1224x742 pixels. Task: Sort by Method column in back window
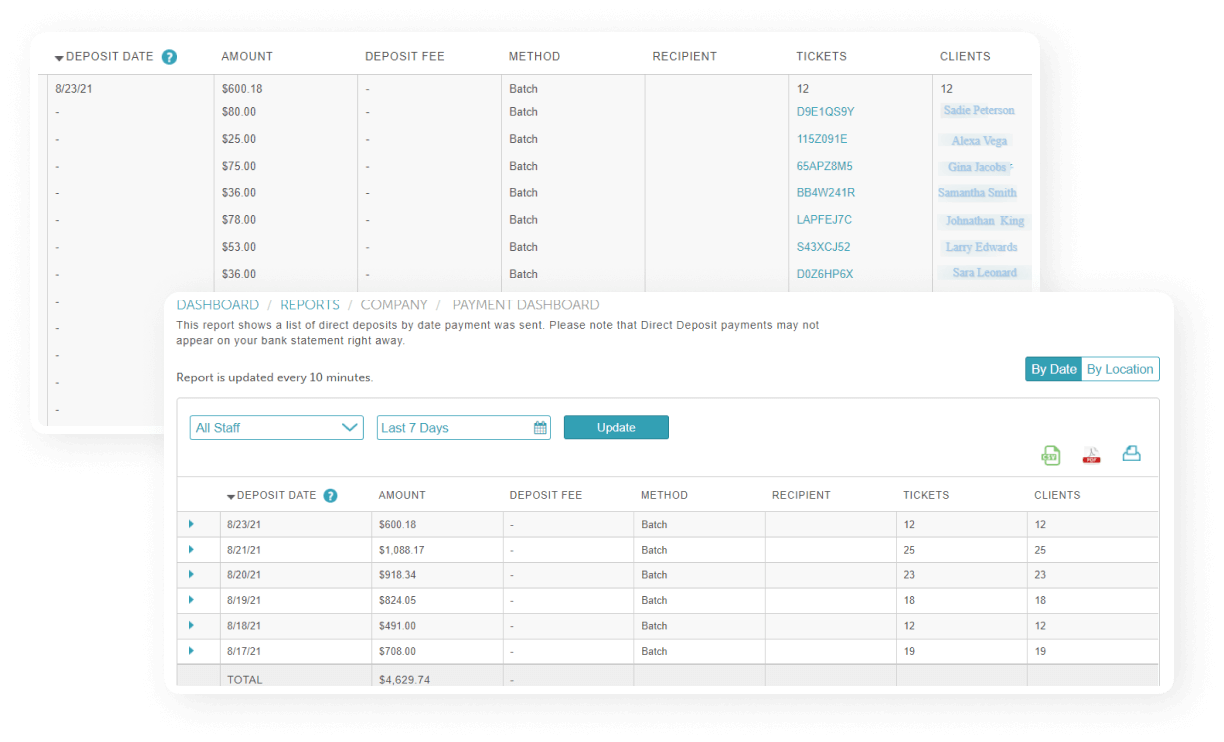(x=534, y=56)
